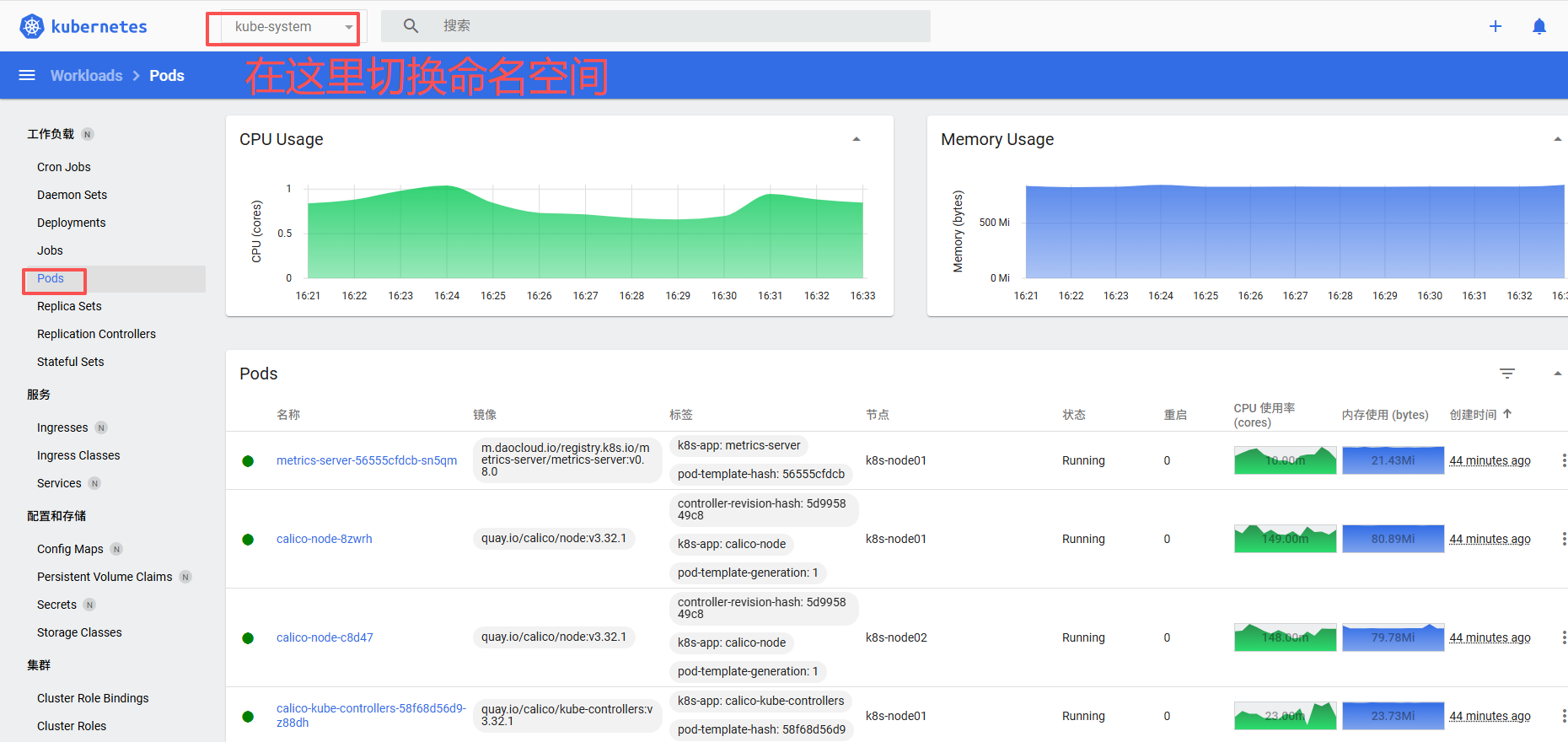1568x742 pixels.
Task: Focus the 搜索 search input field
Action: tap(683, 26)
